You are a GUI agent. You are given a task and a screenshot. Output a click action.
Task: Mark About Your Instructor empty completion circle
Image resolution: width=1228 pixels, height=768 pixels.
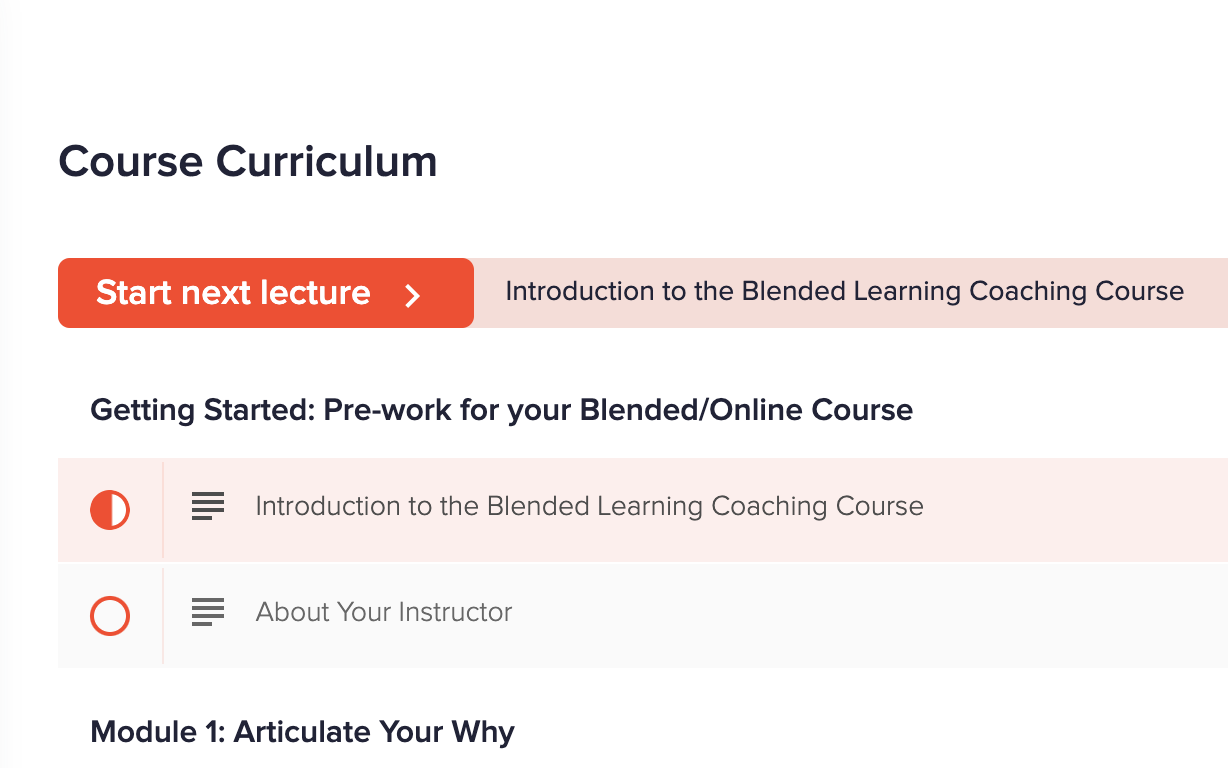tap(110, 616)
